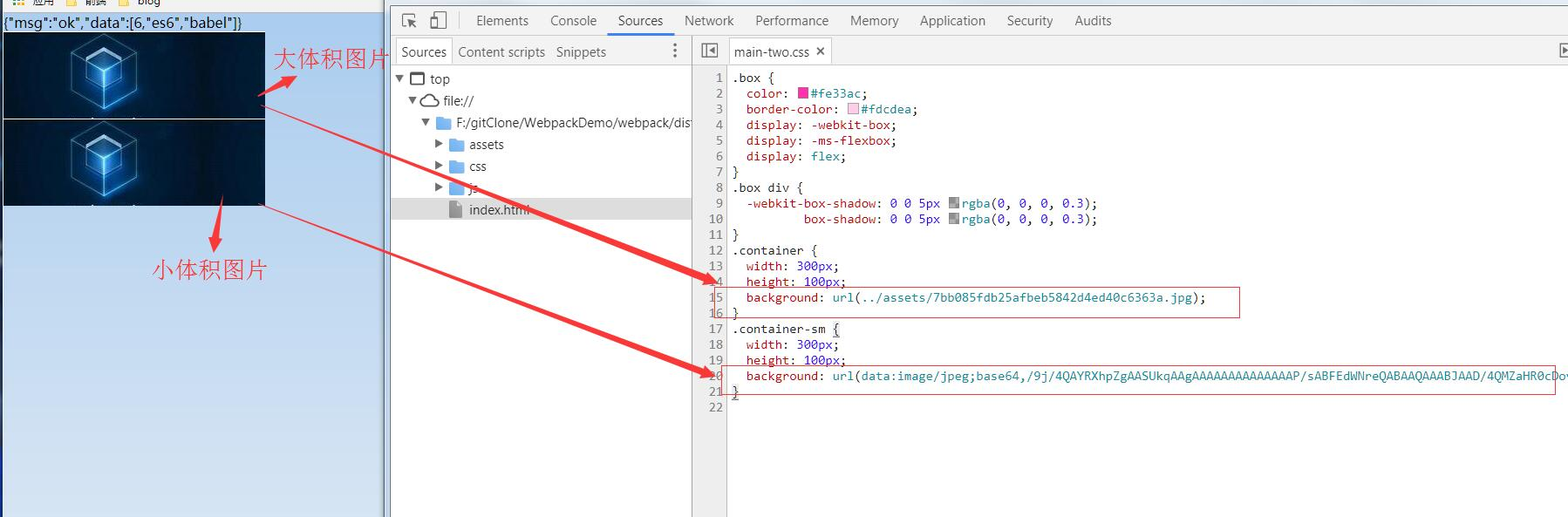1568x517 pixels.
Task: Click line number 12 in the gutter
Action: [716, 250]
